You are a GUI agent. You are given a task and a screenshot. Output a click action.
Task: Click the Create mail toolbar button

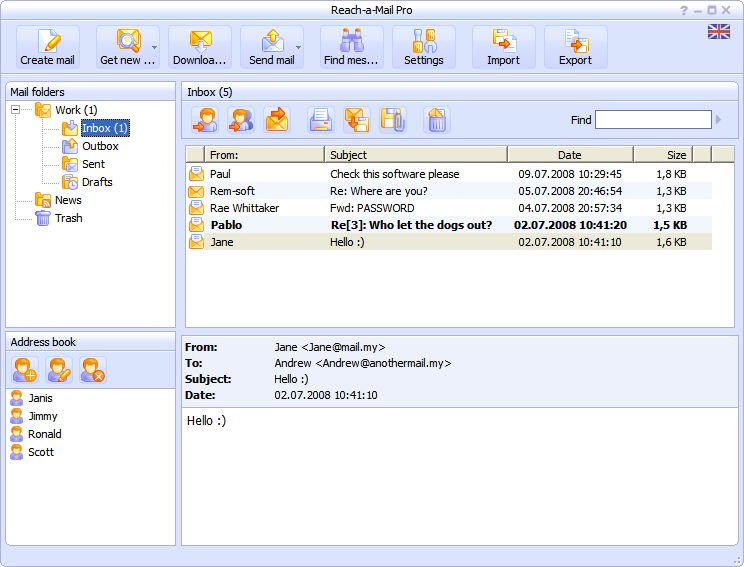tap(47, 47)
